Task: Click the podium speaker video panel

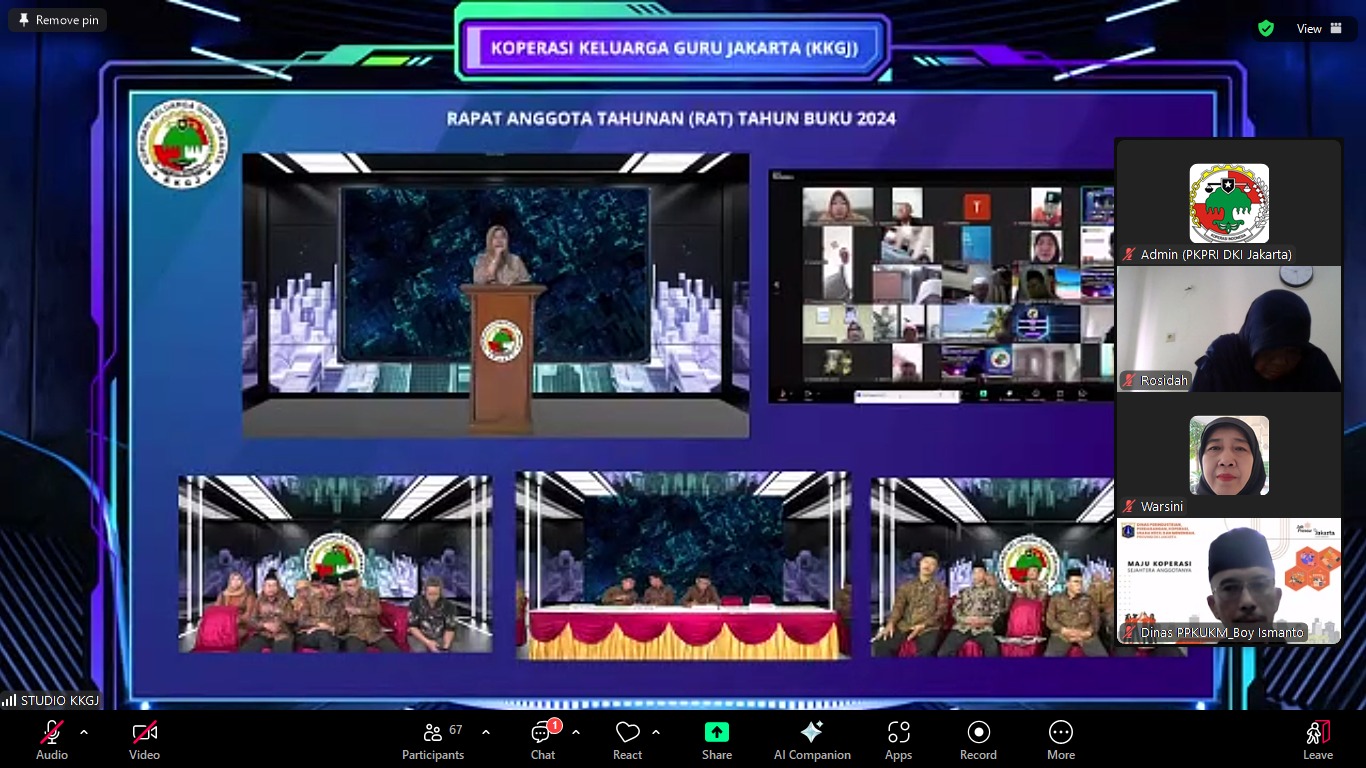Action: pos(496,296)
